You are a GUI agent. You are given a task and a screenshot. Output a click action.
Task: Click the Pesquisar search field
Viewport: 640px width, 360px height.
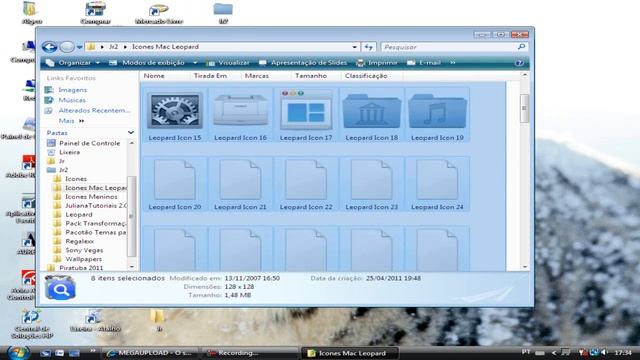[x=449, y=47]
